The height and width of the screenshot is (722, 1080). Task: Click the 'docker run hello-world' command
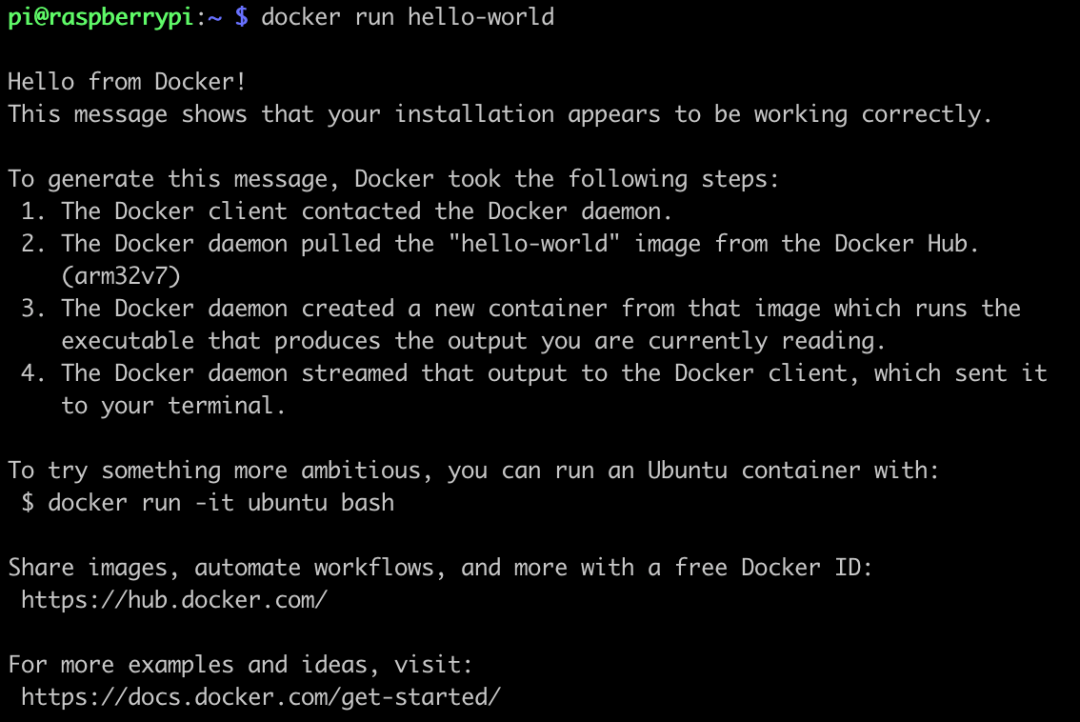tap(407, 17)
